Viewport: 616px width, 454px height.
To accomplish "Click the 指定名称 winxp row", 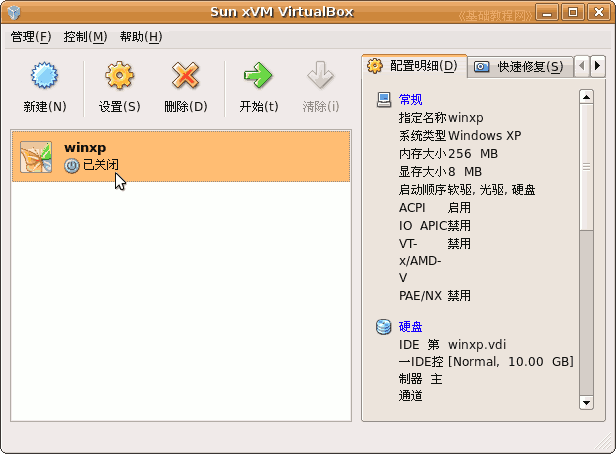I will 441,118.
